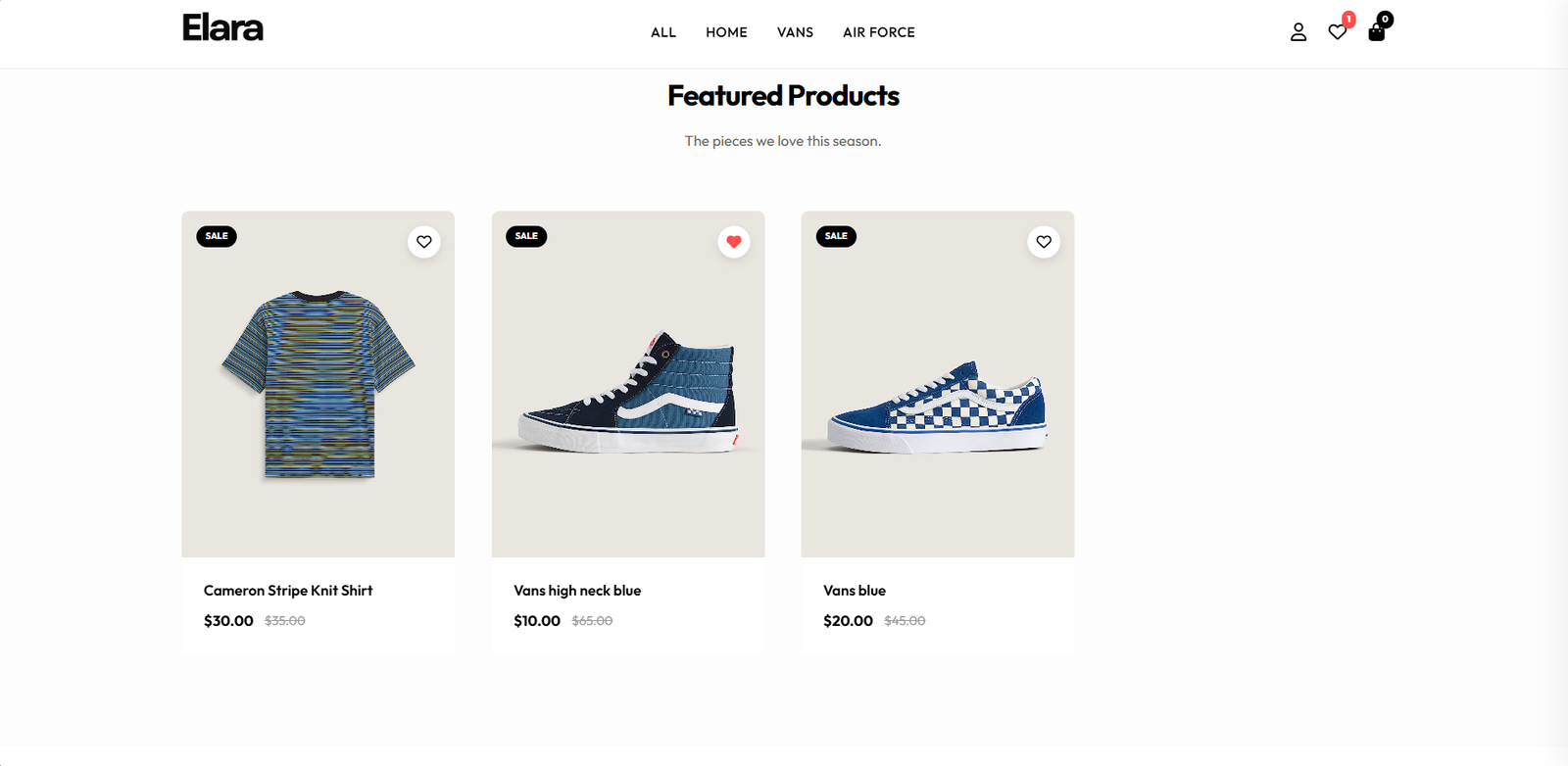Remove Vans high neck blue from wishlist
Screen dimensions: 1568x766
pos(734,241)
